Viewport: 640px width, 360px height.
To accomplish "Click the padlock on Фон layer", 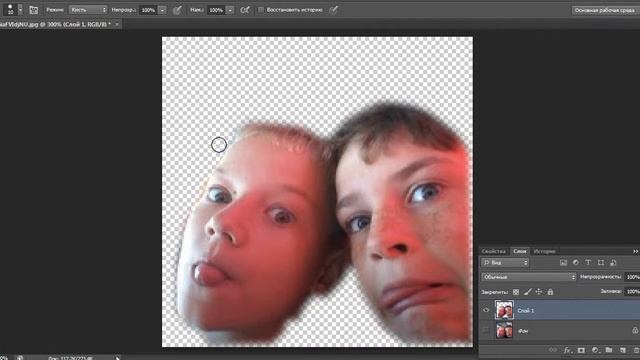I will 635,330.
